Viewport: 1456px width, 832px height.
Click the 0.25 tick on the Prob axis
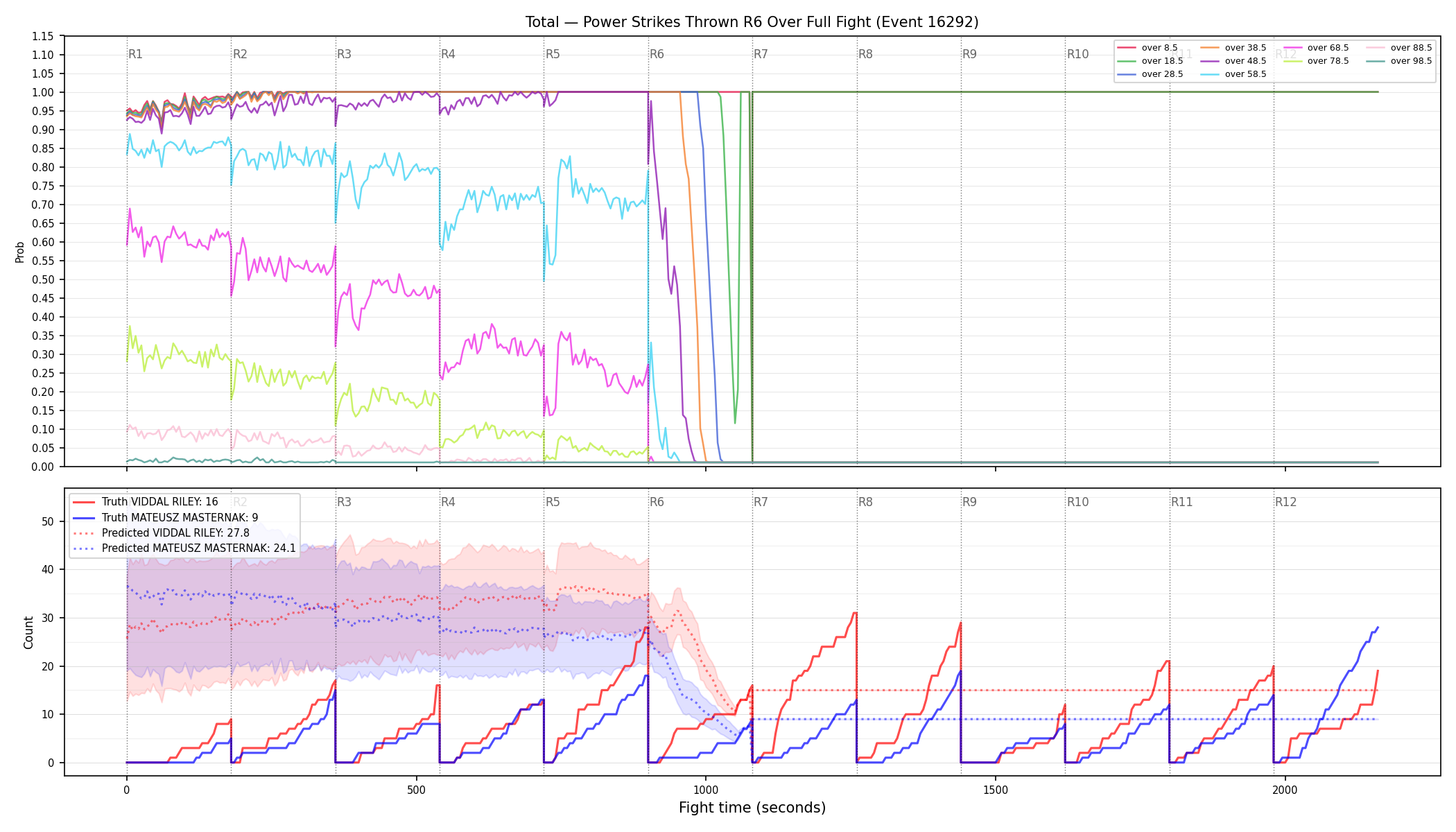[43, 373]
